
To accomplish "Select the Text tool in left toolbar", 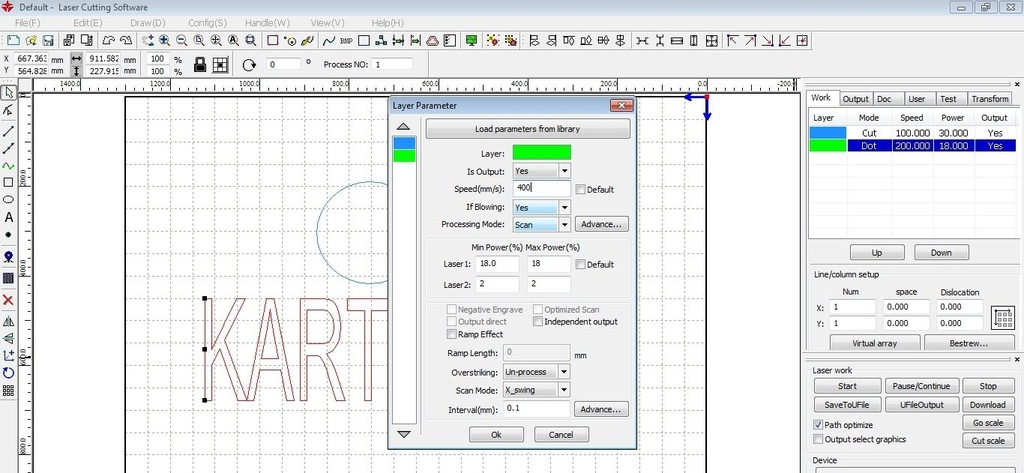I will pyautogui.click(x=9, y=217).
